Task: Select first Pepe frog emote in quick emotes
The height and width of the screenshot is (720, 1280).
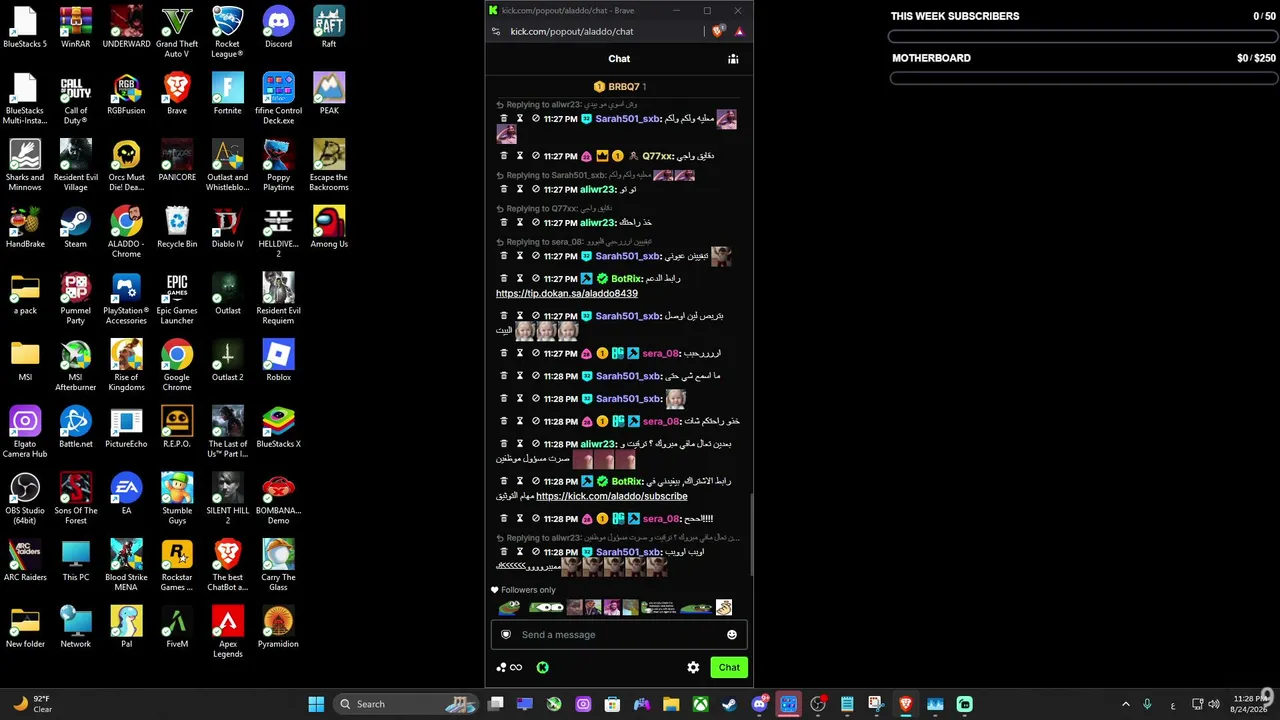Action: 509,607
